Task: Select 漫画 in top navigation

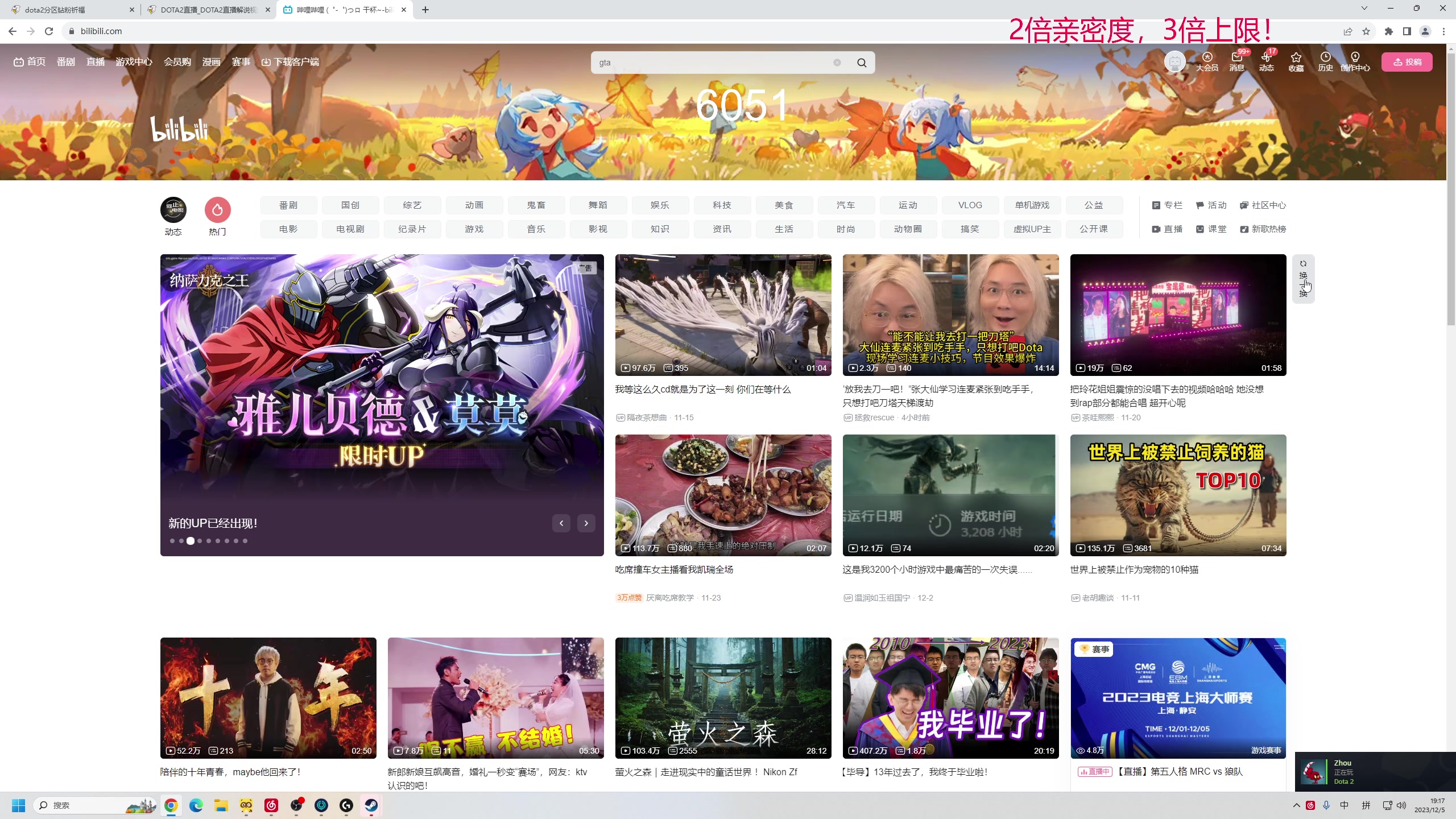Action: (212, 62)
